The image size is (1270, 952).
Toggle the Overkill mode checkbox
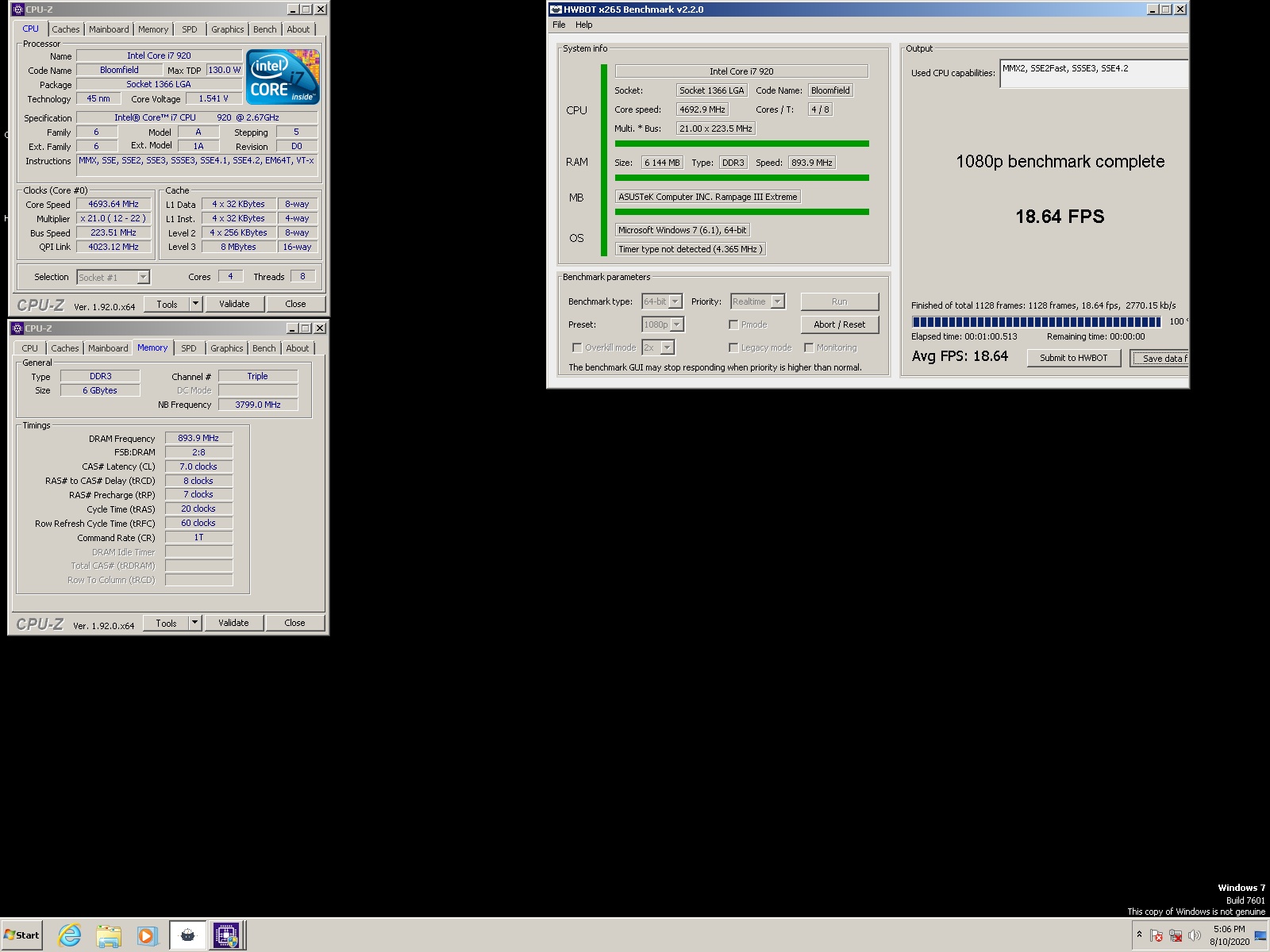tap(577, 347)
